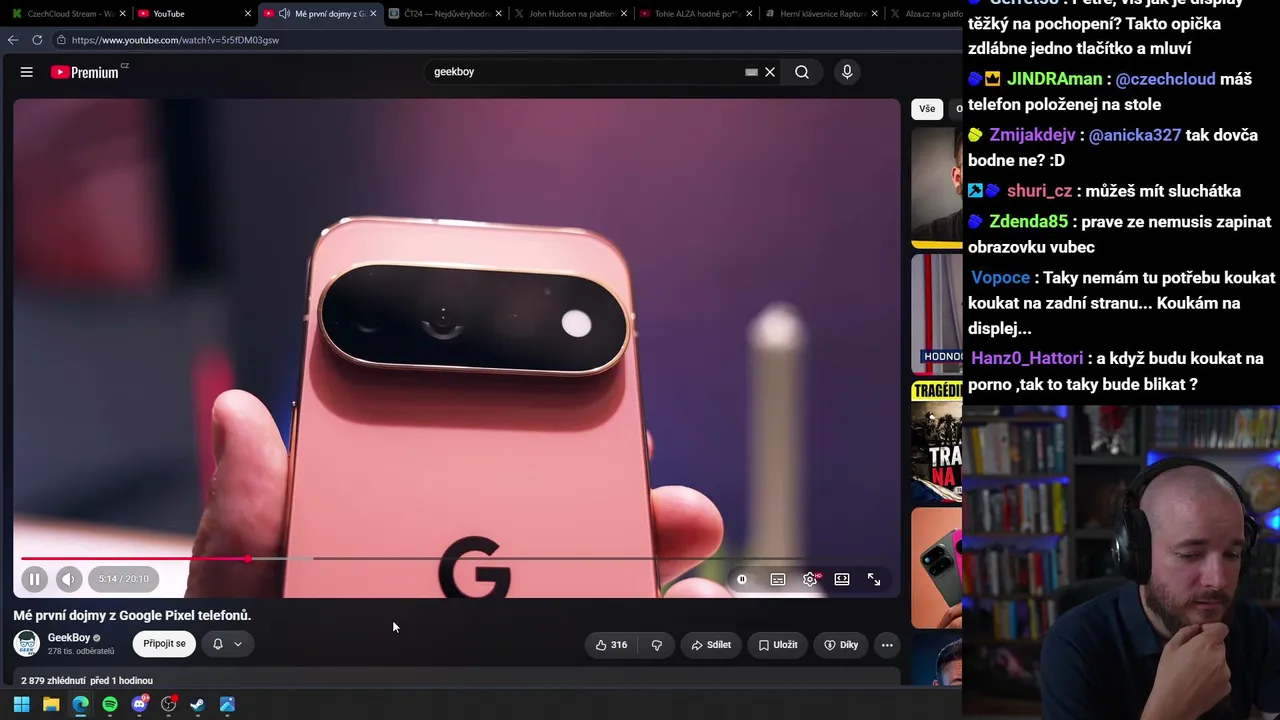
Task: Enter fullscreen video mode
Action: (x=874, y=579)
